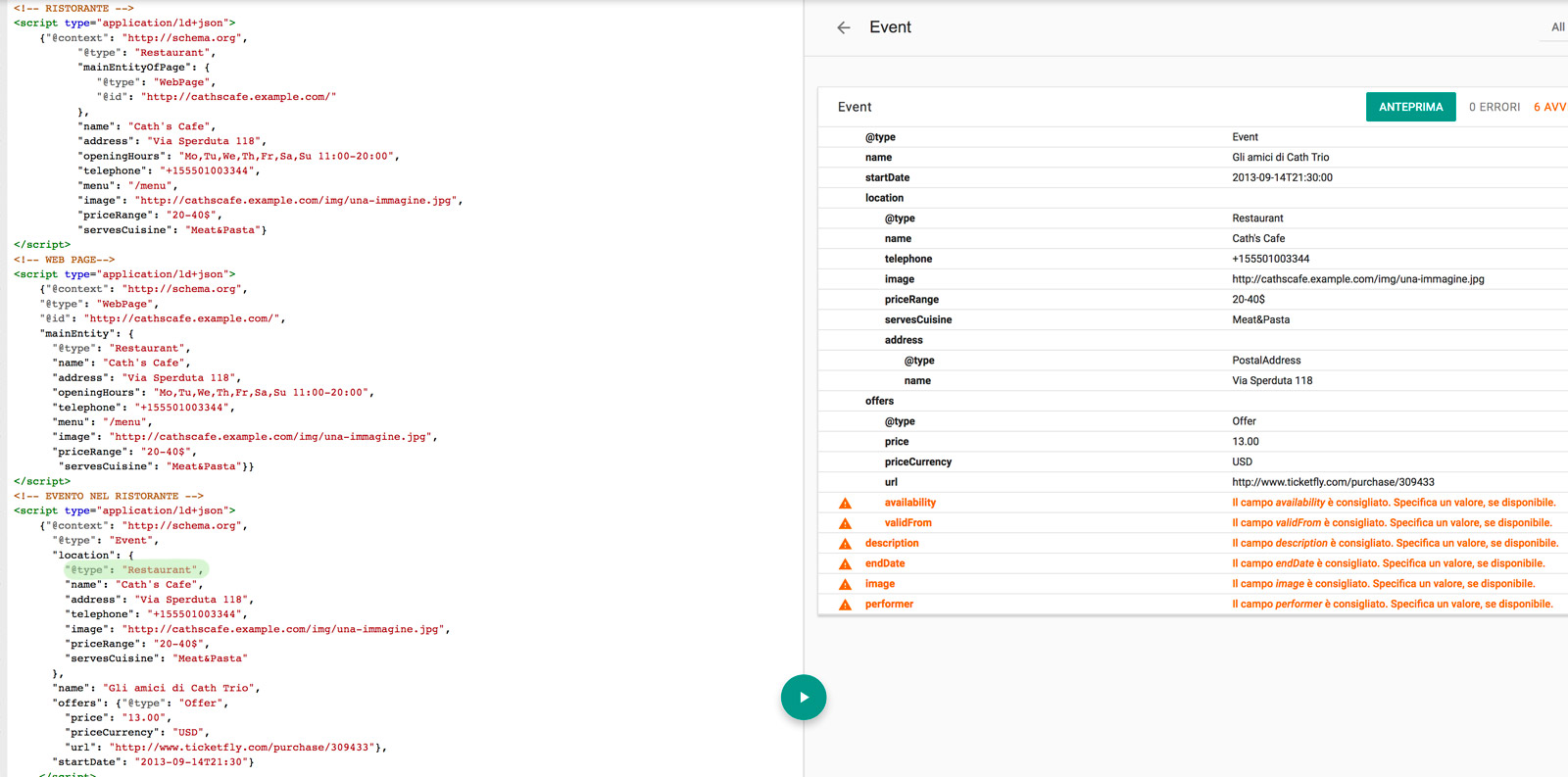Click the 'Via Sperduta 118' result value
Screen dimensions: 1568x777
coord(1272,380)
